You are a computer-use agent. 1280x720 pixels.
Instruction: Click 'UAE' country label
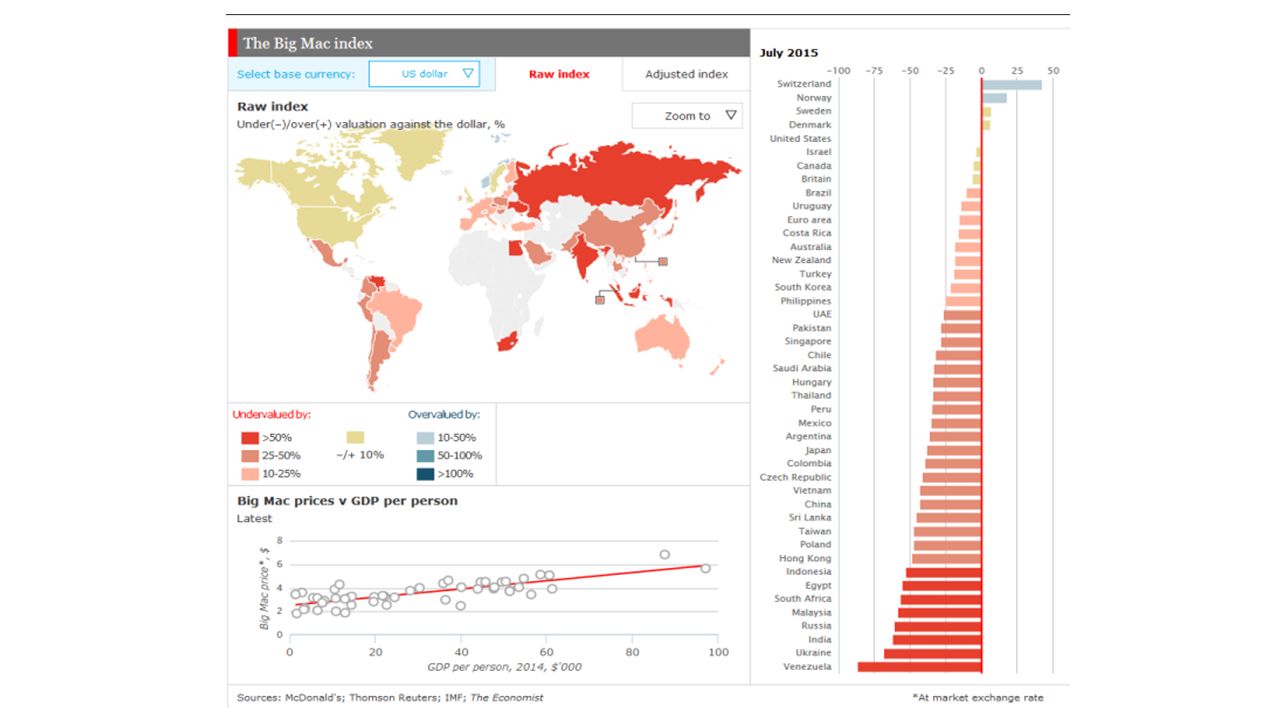(822, 314)
